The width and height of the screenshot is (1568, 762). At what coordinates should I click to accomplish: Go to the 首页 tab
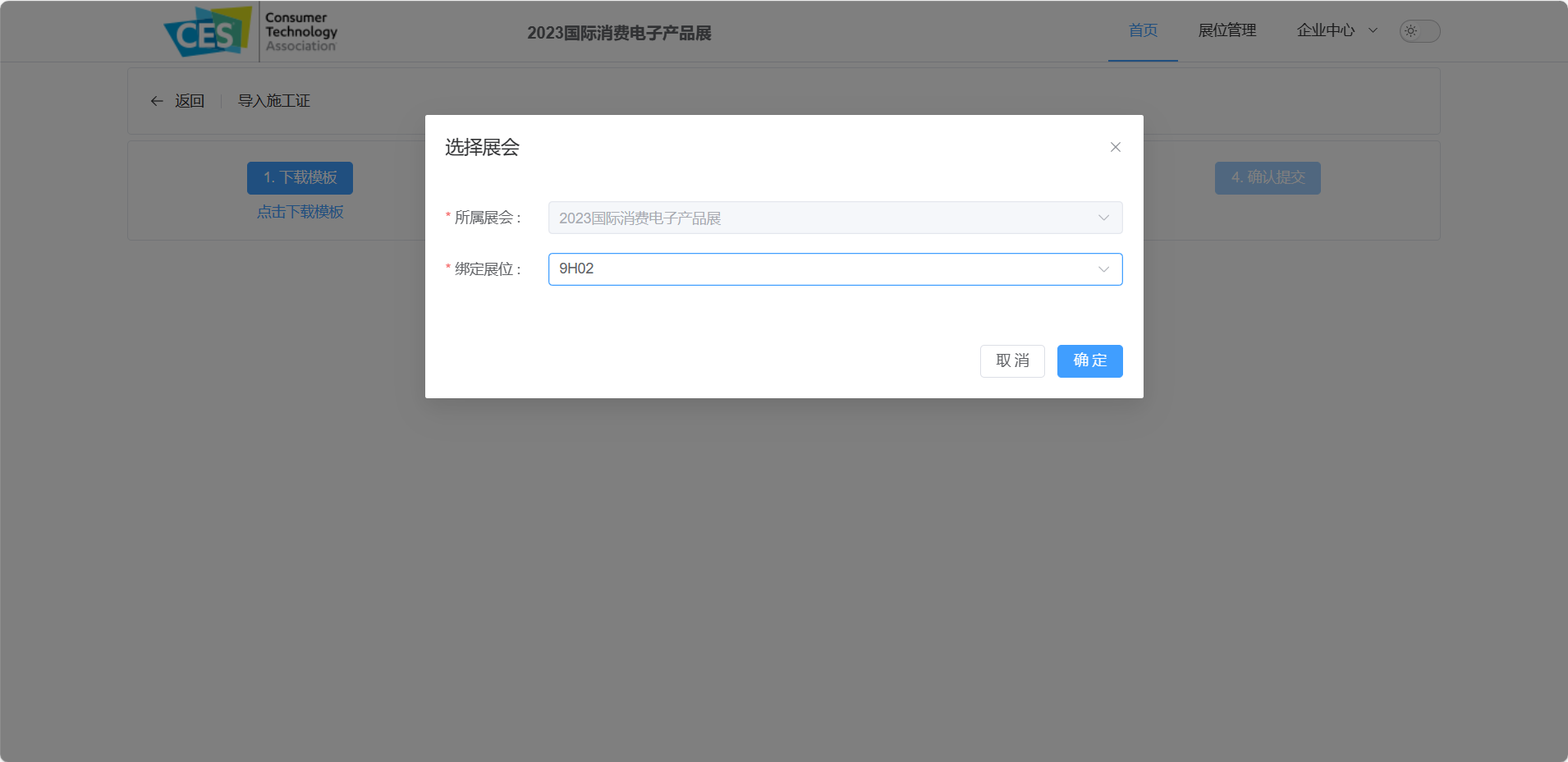pos(1143,30)
